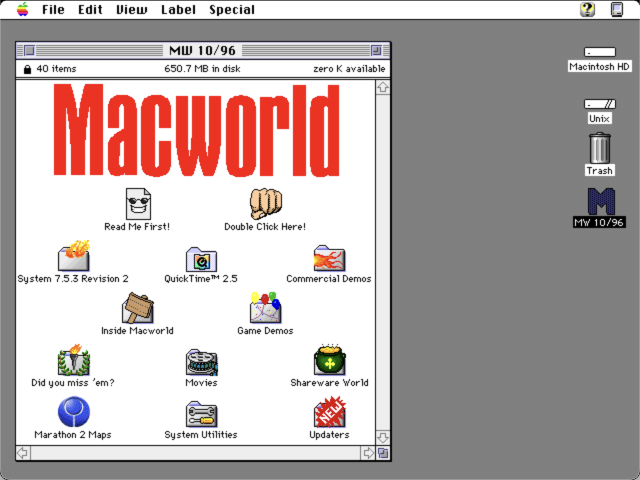Click the 'System Utilities' label text
Viewport: 640px width, 480px height.
point(201,434)
